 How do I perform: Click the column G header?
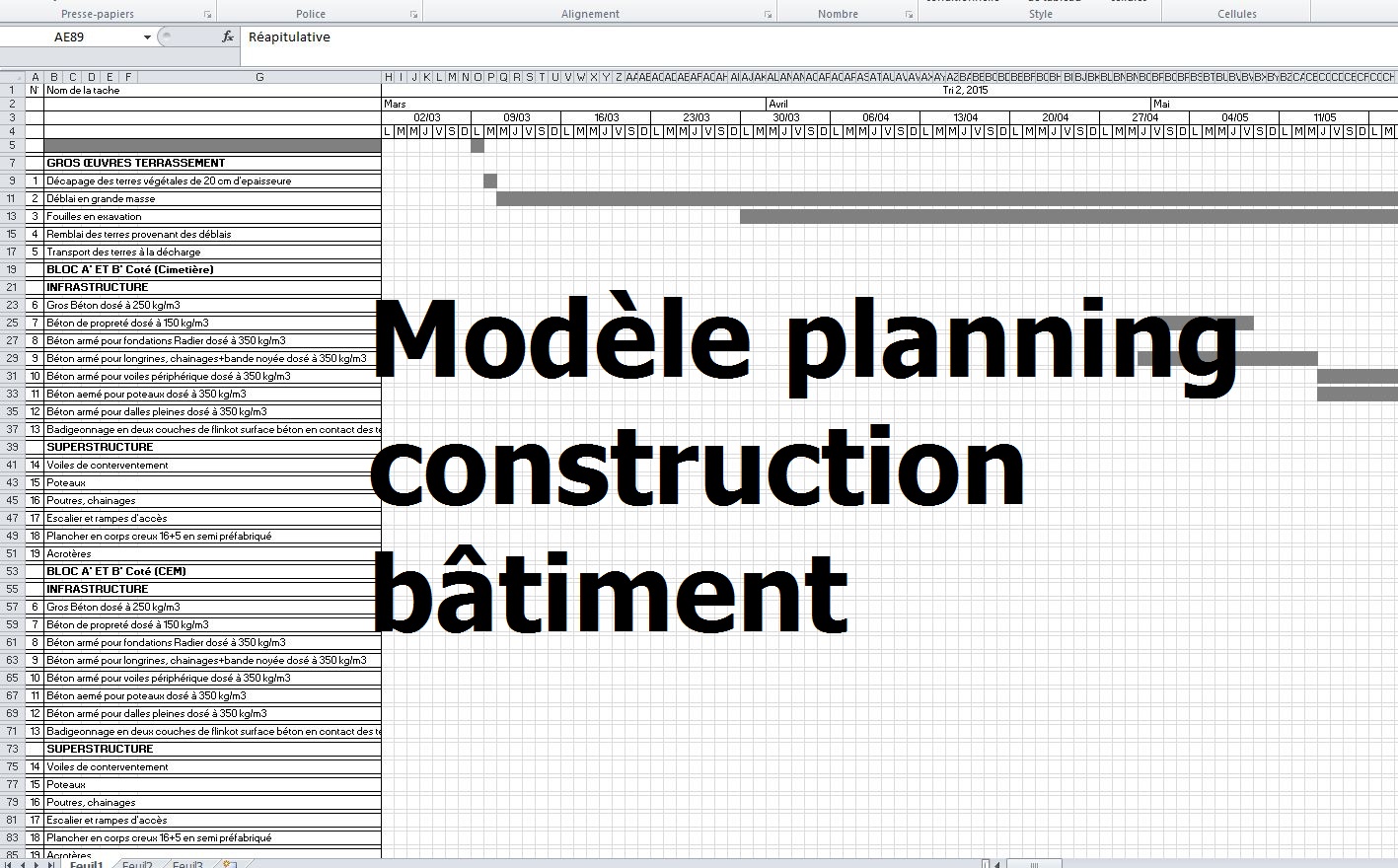click(260, 76)
